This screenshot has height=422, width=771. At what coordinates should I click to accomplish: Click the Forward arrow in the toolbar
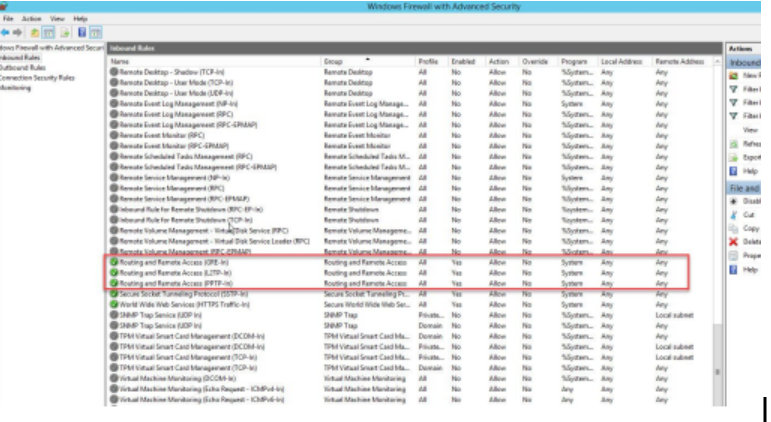[x=19, y=33]
